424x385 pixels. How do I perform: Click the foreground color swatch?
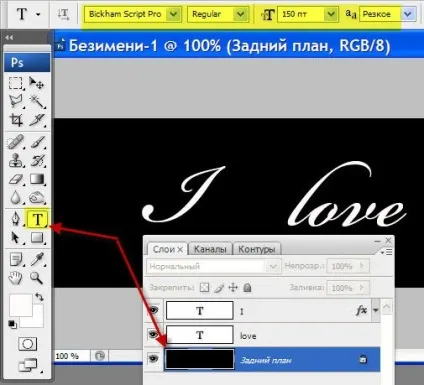pyautogui.click(x=20, y=305)
